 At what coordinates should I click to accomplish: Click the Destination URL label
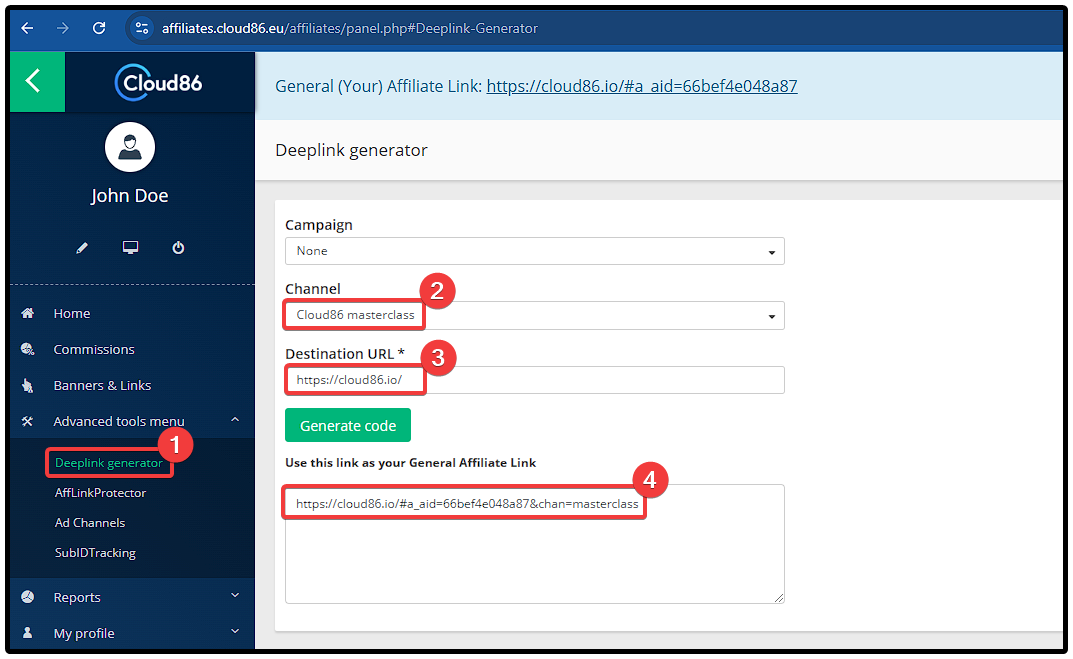click(345, 354)
